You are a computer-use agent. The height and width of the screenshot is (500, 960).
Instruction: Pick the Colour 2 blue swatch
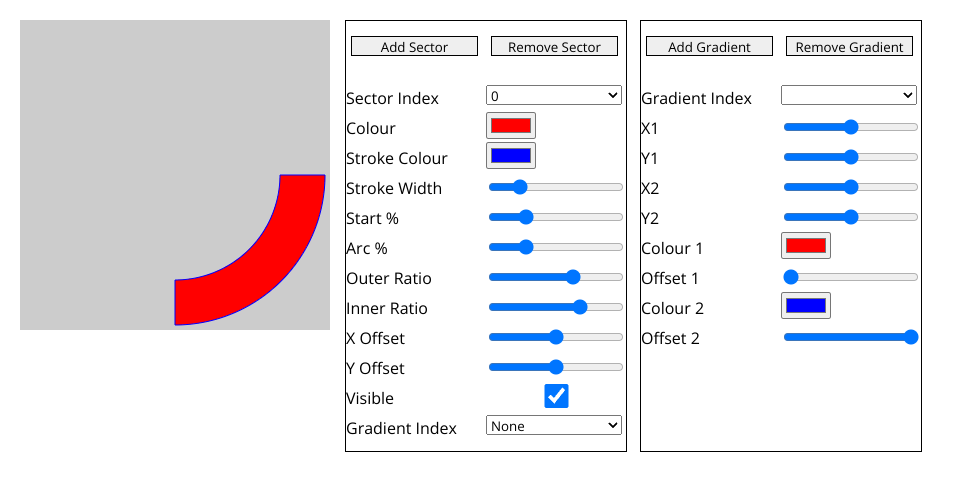pyautogui.click(x=806, y=306)
